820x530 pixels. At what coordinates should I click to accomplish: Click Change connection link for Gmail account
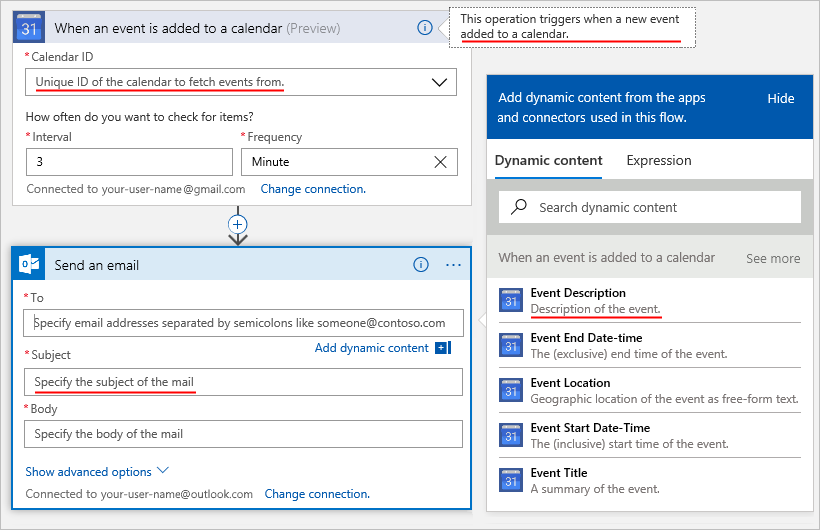(313, 189)
